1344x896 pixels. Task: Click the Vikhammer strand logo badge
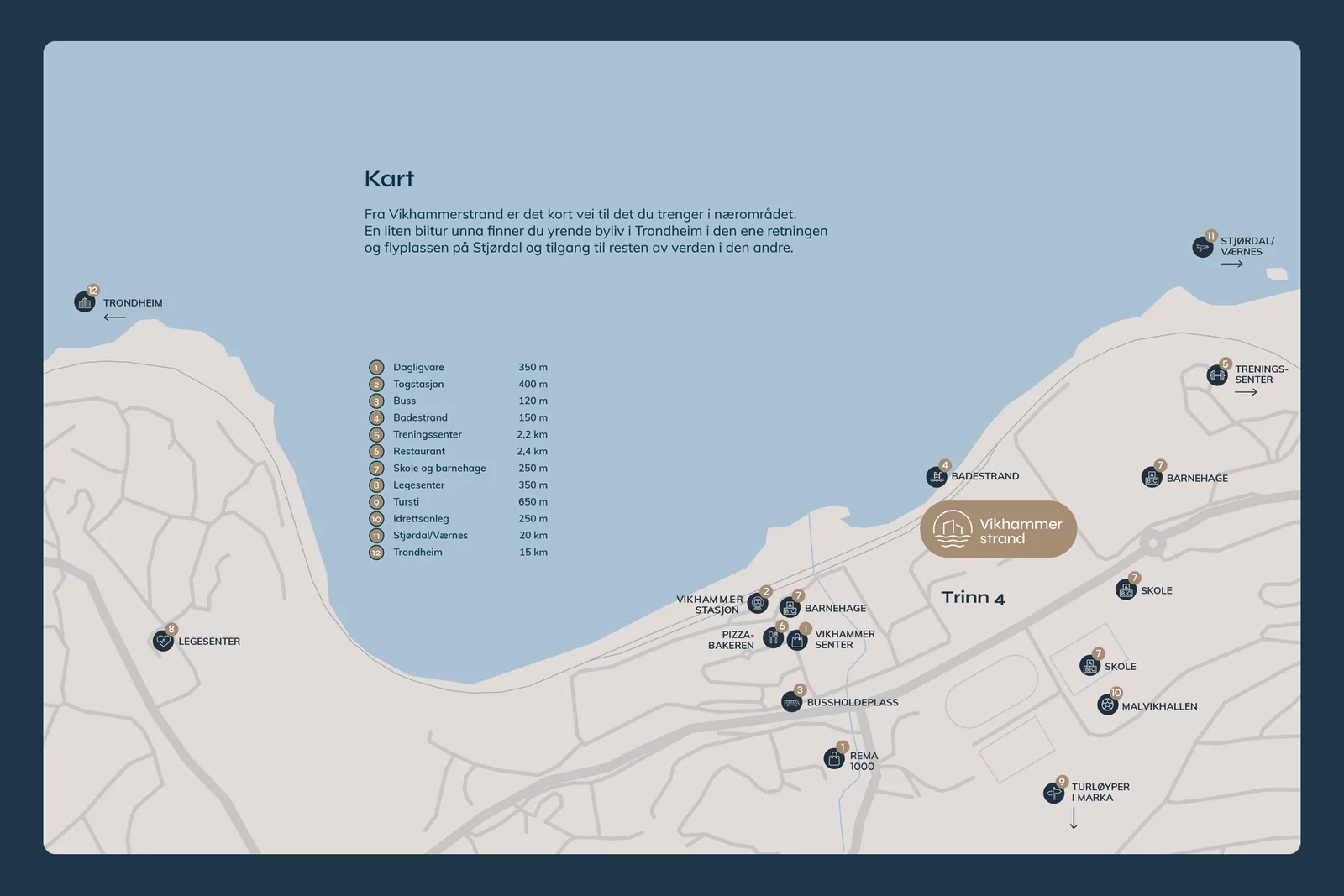pyautogui.click(x=998, y=530)
